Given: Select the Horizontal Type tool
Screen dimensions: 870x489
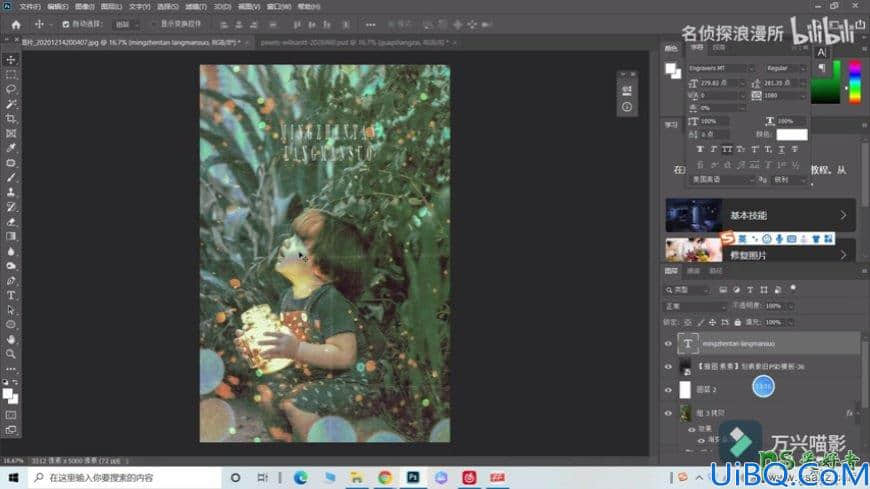Looking at the screenshot, I should (11, 295).
